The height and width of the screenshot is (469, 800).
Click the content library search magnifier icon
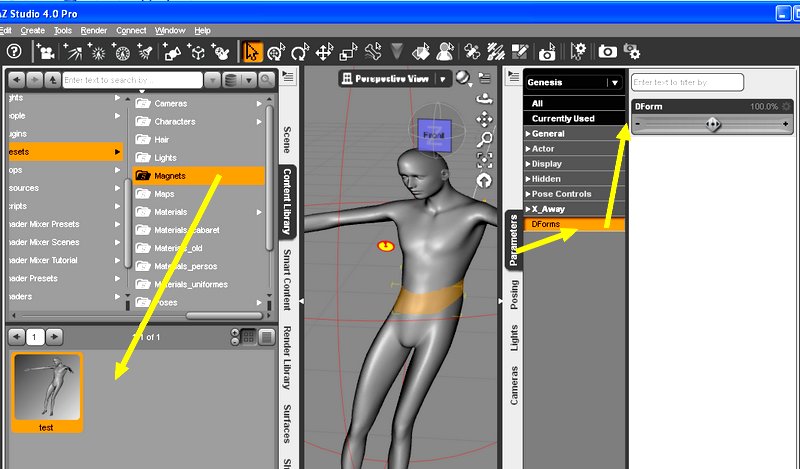(266, 80)
